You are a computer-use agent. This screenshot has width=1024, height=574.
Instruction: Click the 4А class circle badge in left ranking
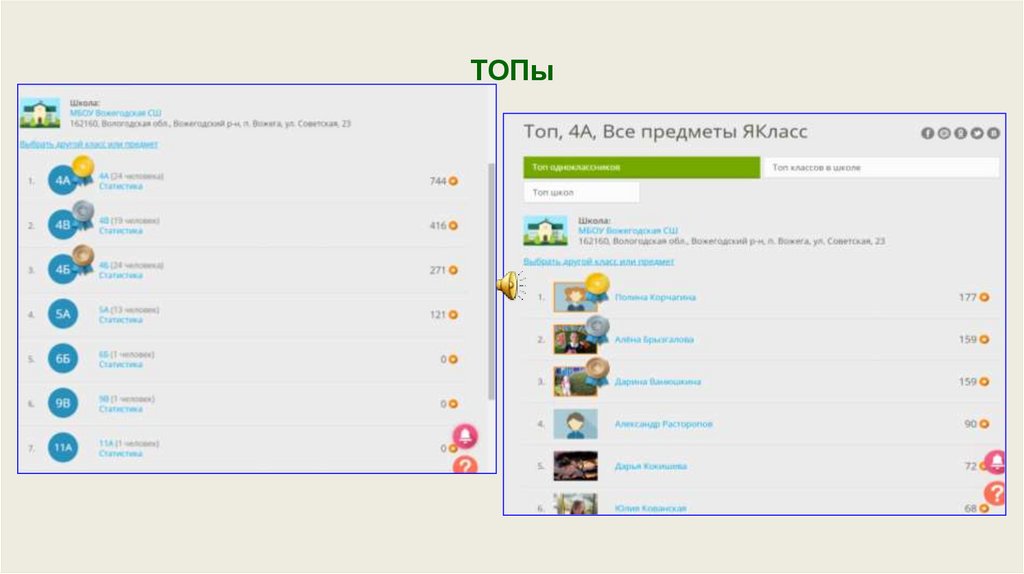coord(63,181)
